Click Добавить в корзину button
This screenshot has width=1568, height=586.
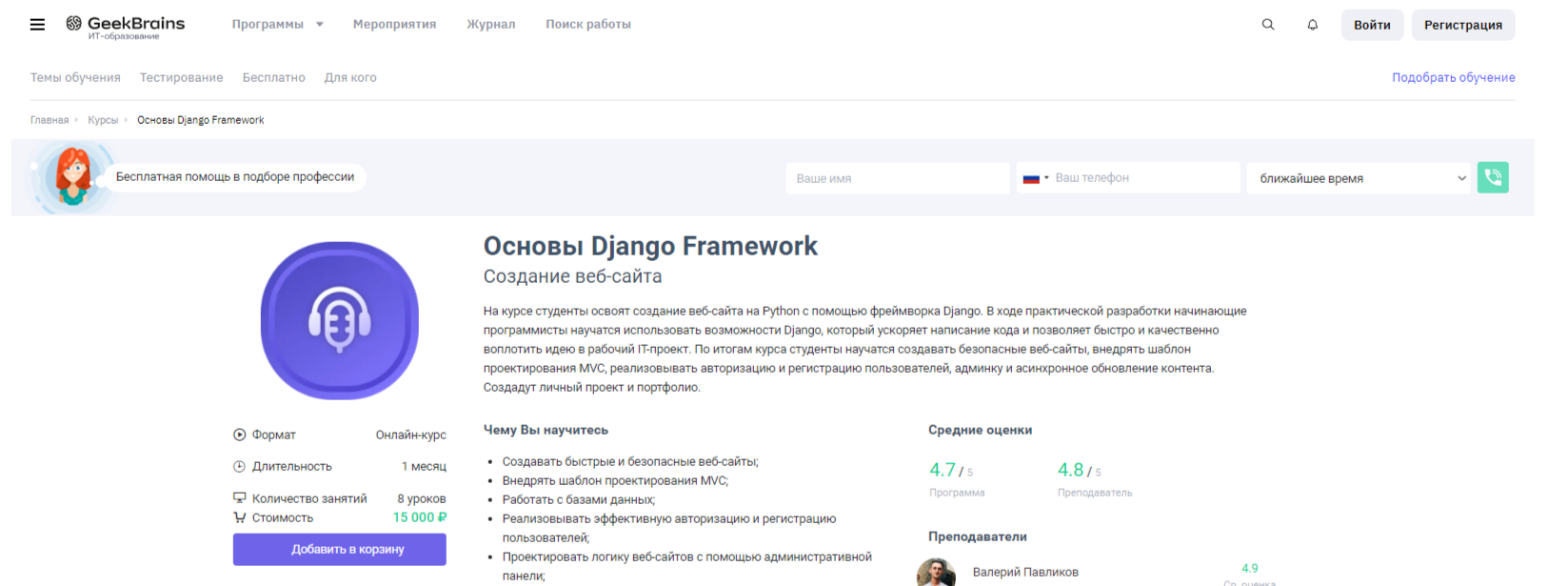[340, 550]
